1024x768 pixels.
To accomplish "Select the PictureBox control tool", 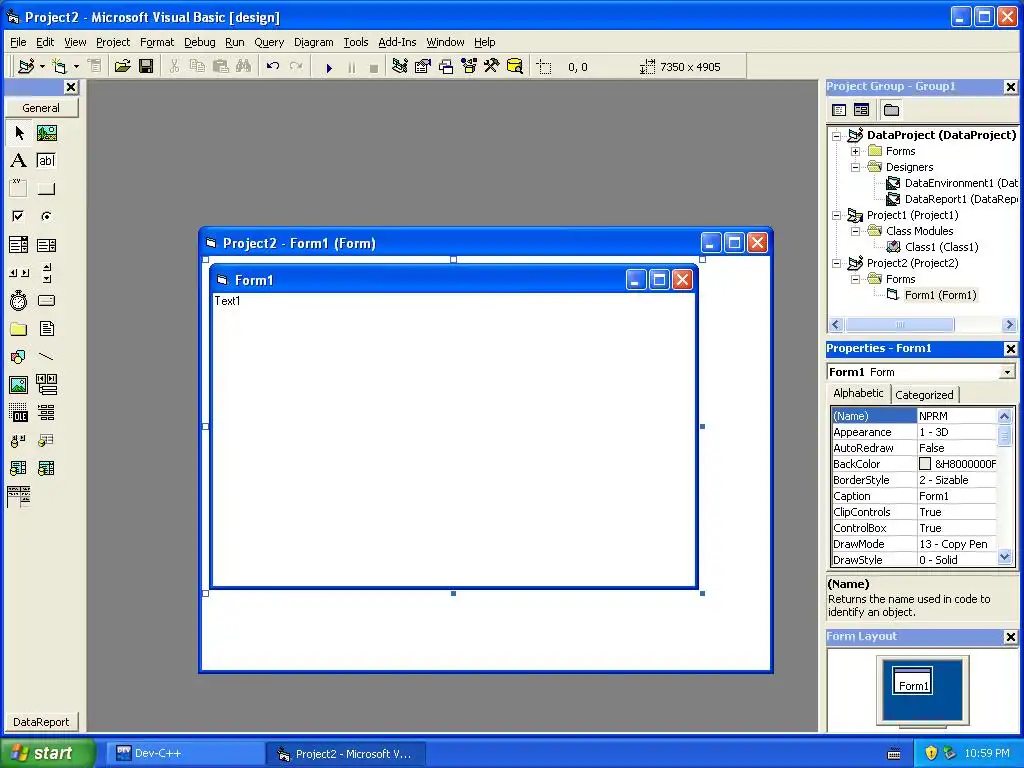I will click(x=46, y=133).
